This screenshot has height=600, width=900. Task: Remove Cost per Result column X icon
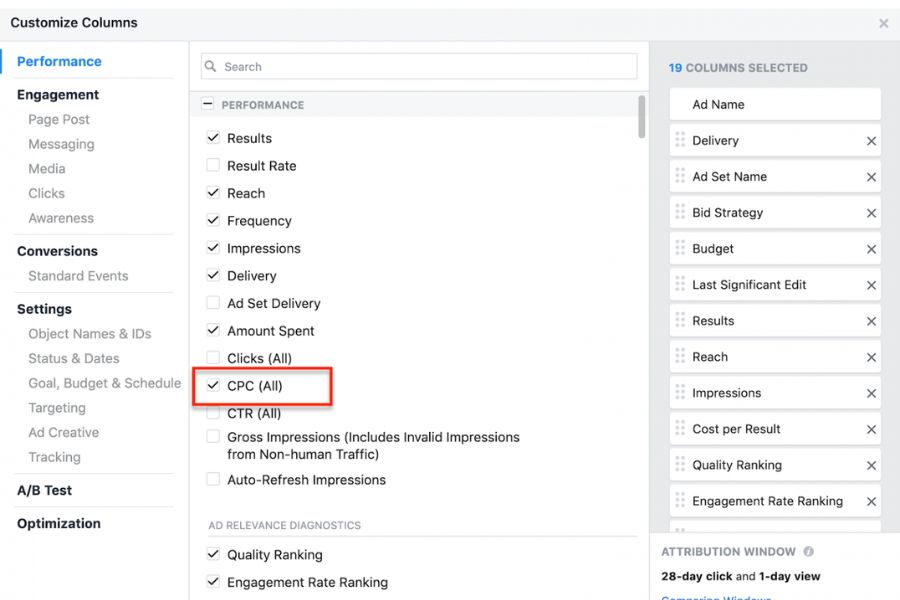871,429
